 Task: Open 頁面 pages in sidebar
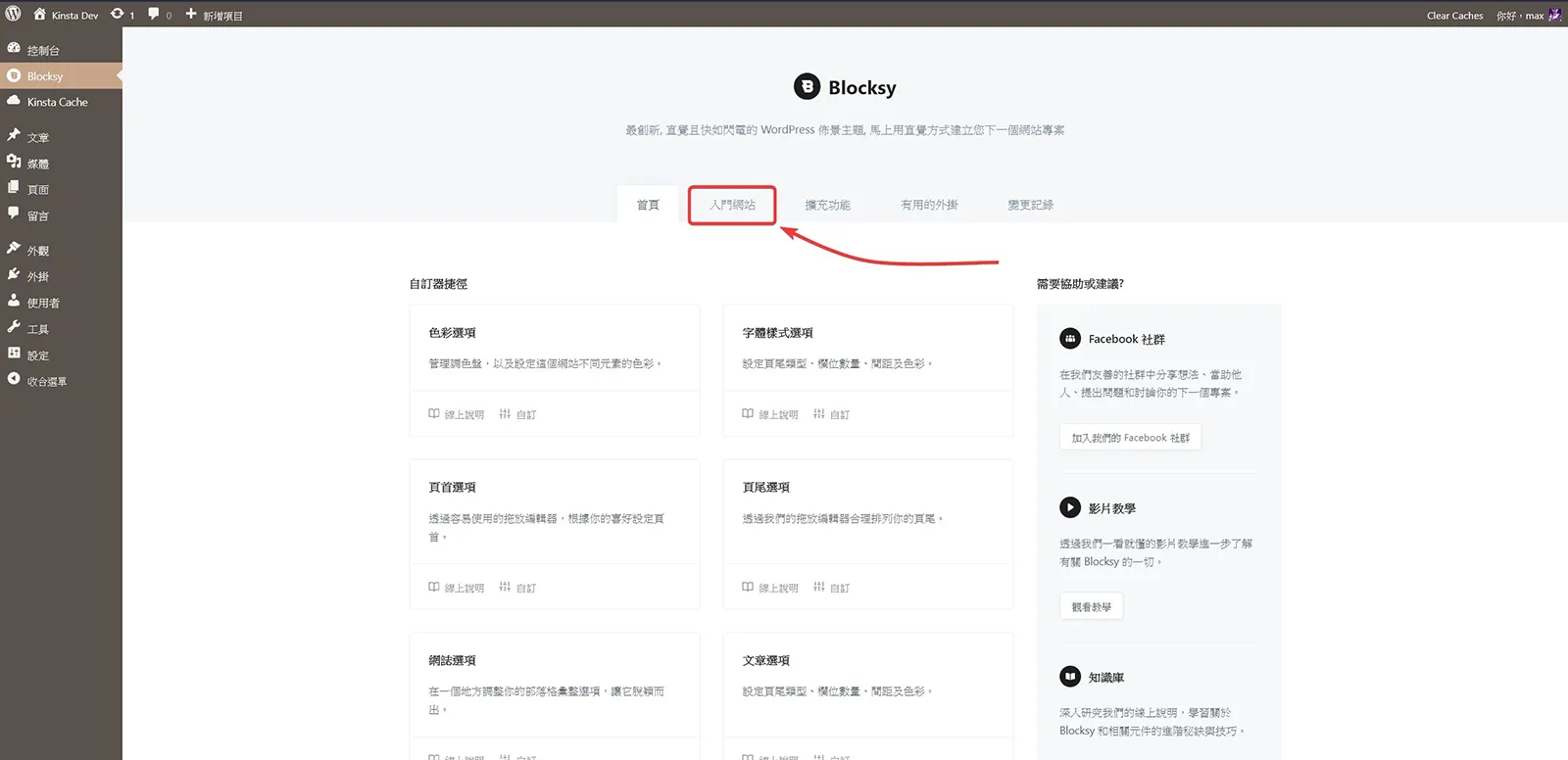(61, 189)
